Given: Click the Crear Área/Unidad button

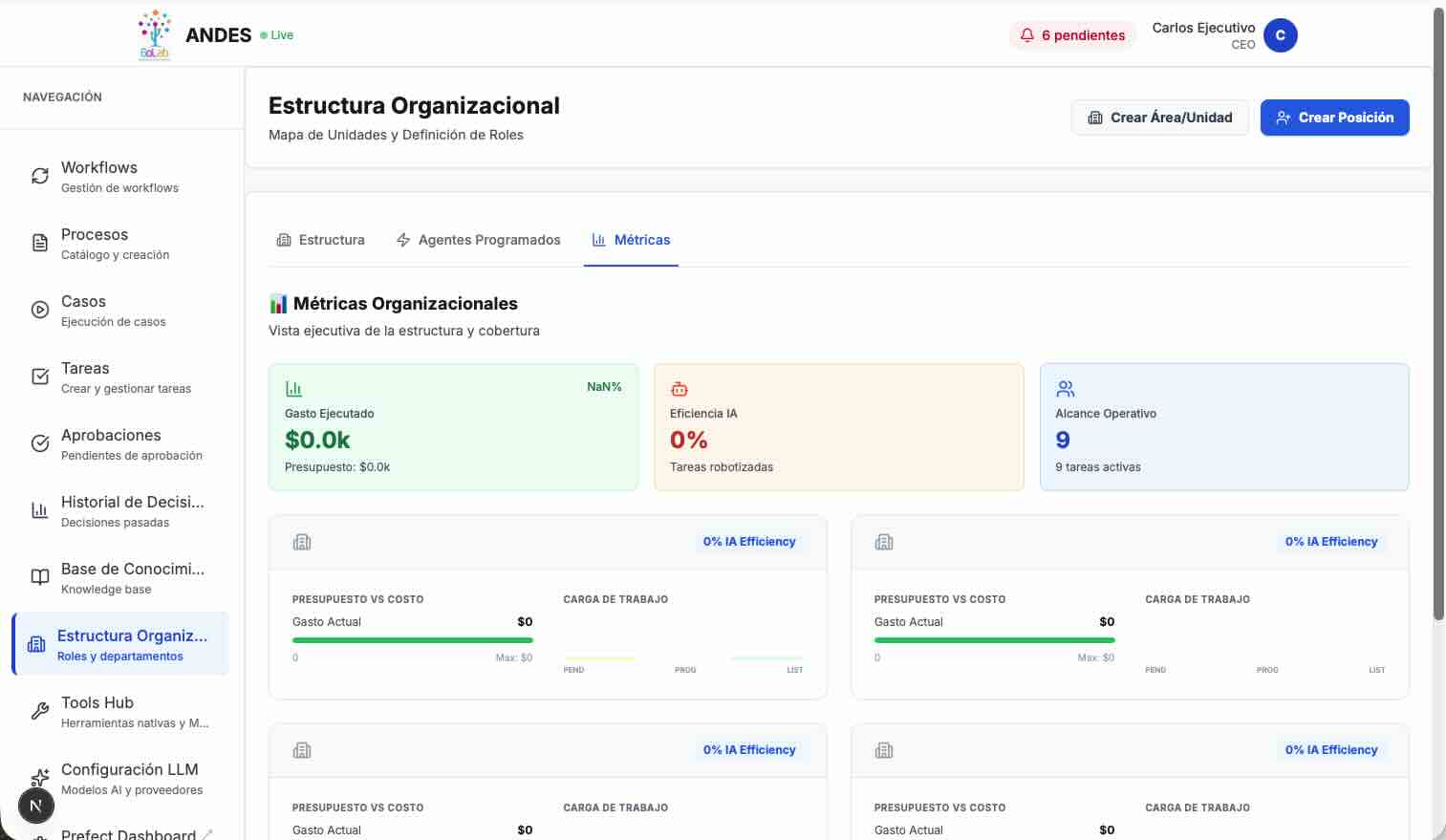Looking at the screenshot, I should click(x=1159, y=117).
